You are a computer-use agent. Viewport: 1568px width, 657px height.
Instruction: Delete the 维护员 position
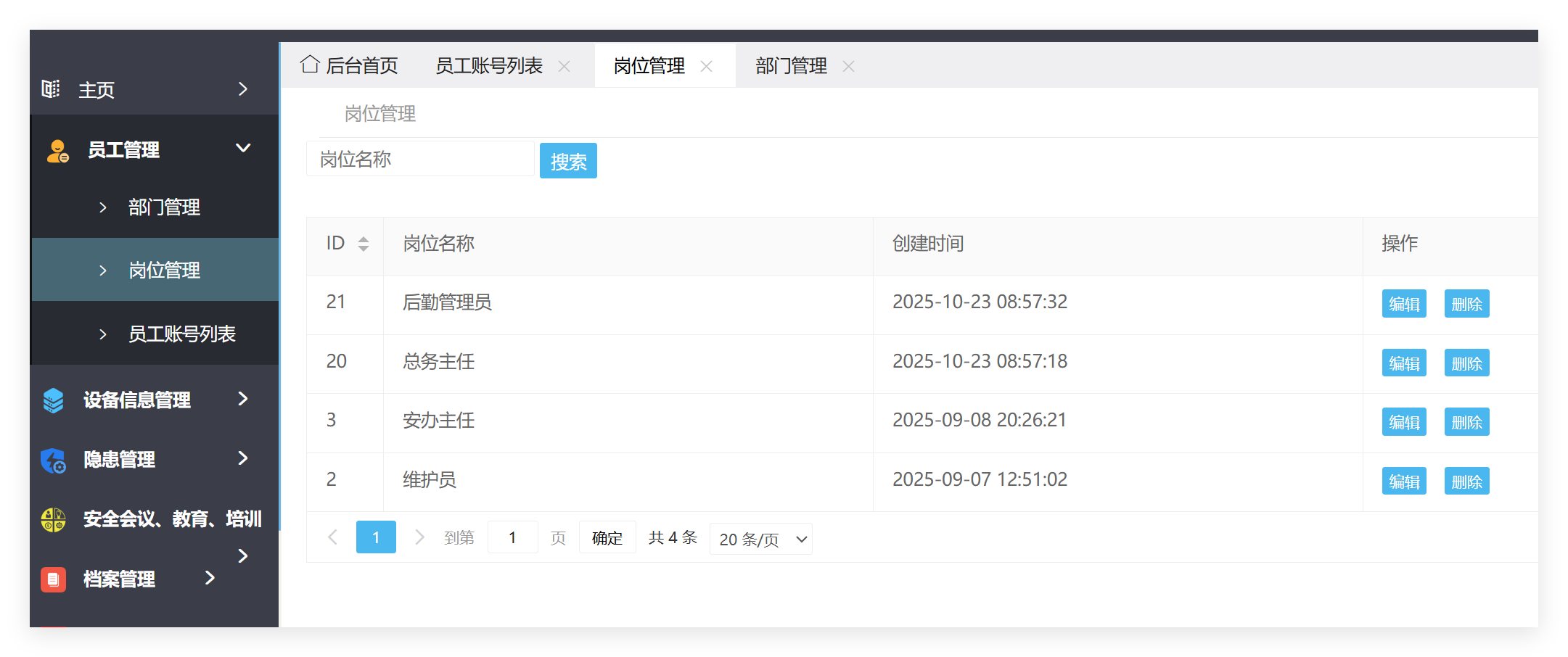tap(1466, 481)
